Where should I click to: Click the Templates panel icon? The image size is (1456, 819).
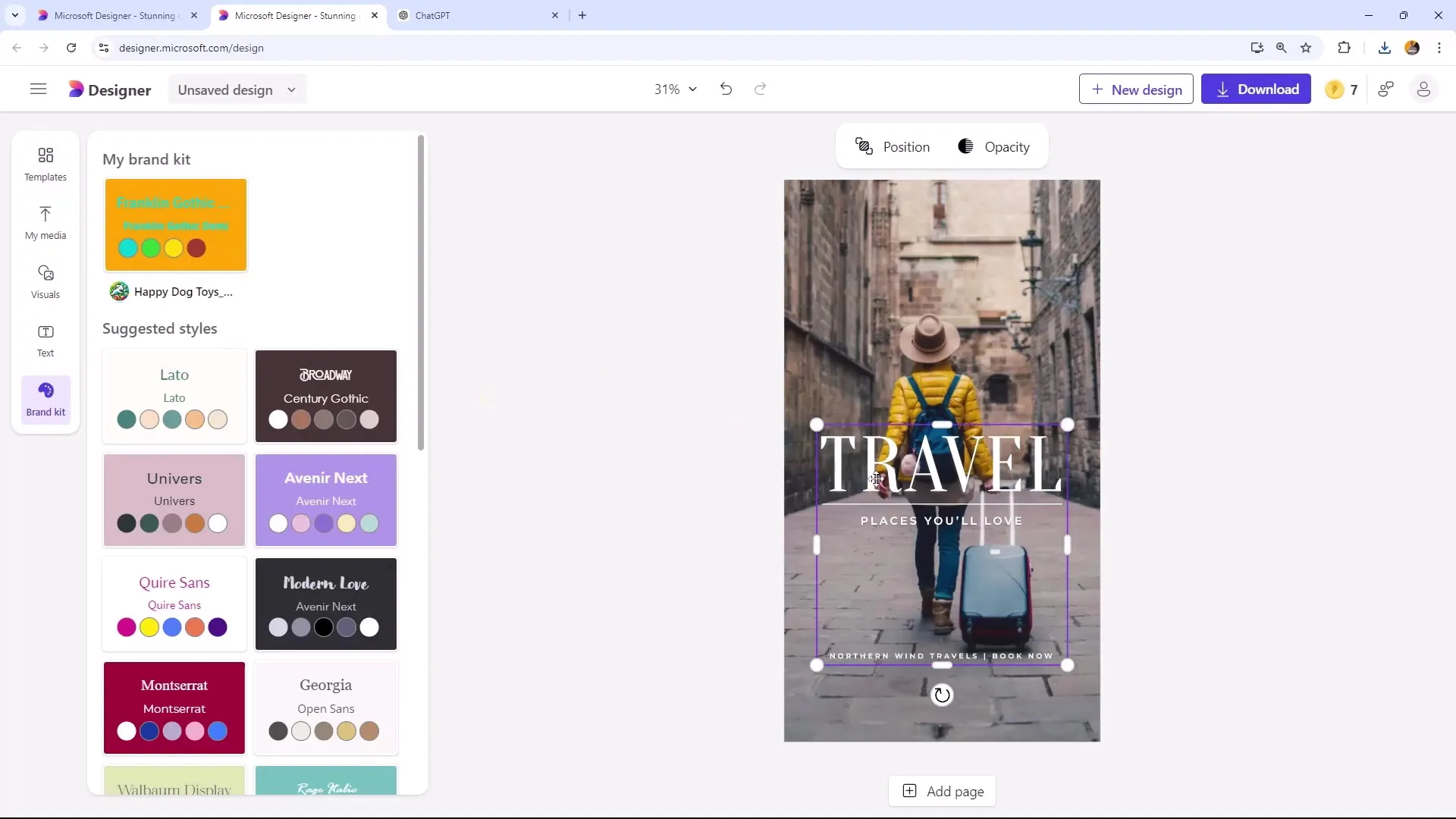tap(45, 164)
